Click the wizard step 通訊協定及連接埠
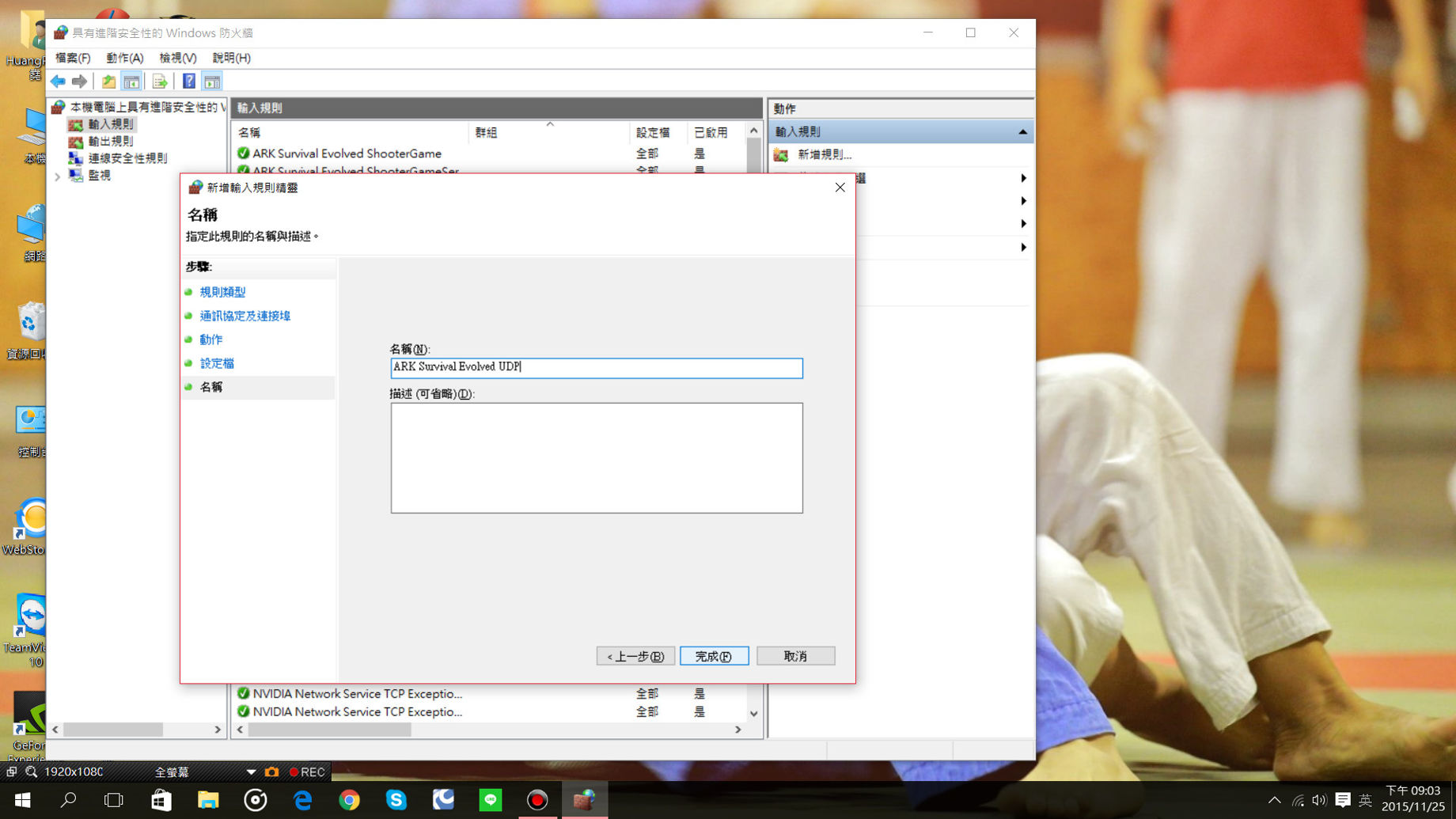 tap(245, 316)
